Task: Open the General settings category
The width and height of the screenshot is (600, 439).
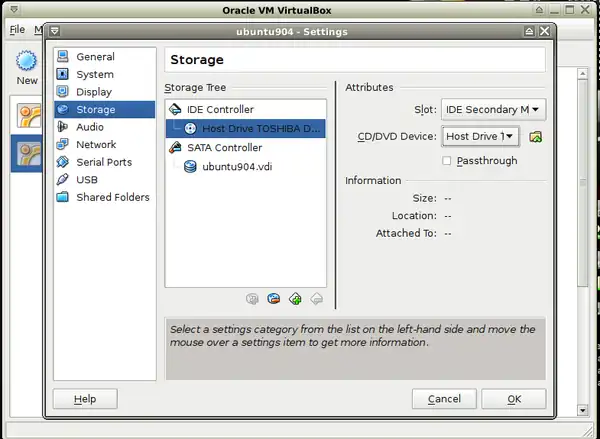Action: pos(95,57)
